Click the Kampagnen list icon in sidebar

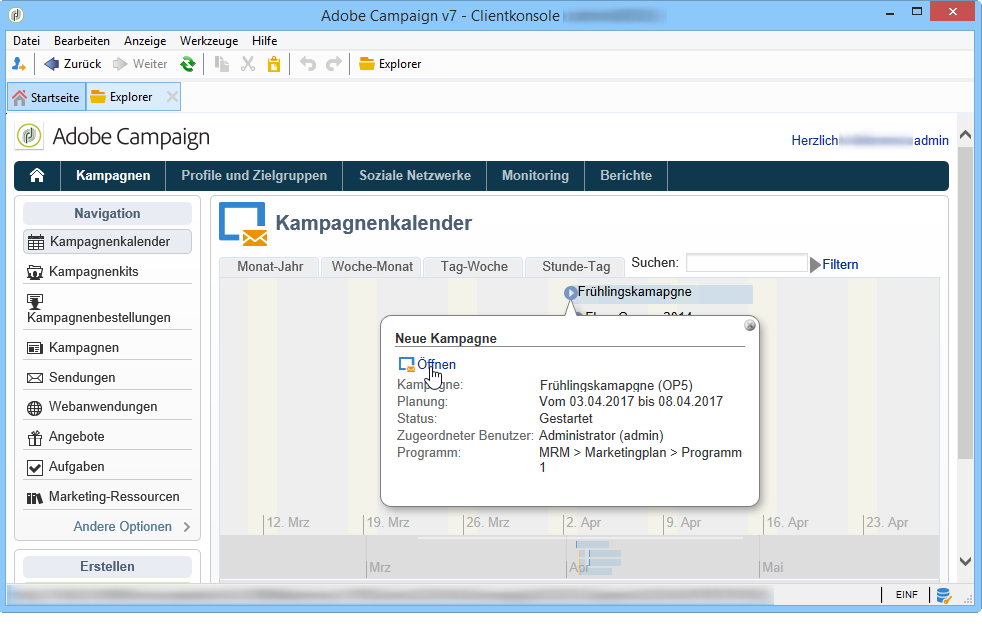pos(34,347)
